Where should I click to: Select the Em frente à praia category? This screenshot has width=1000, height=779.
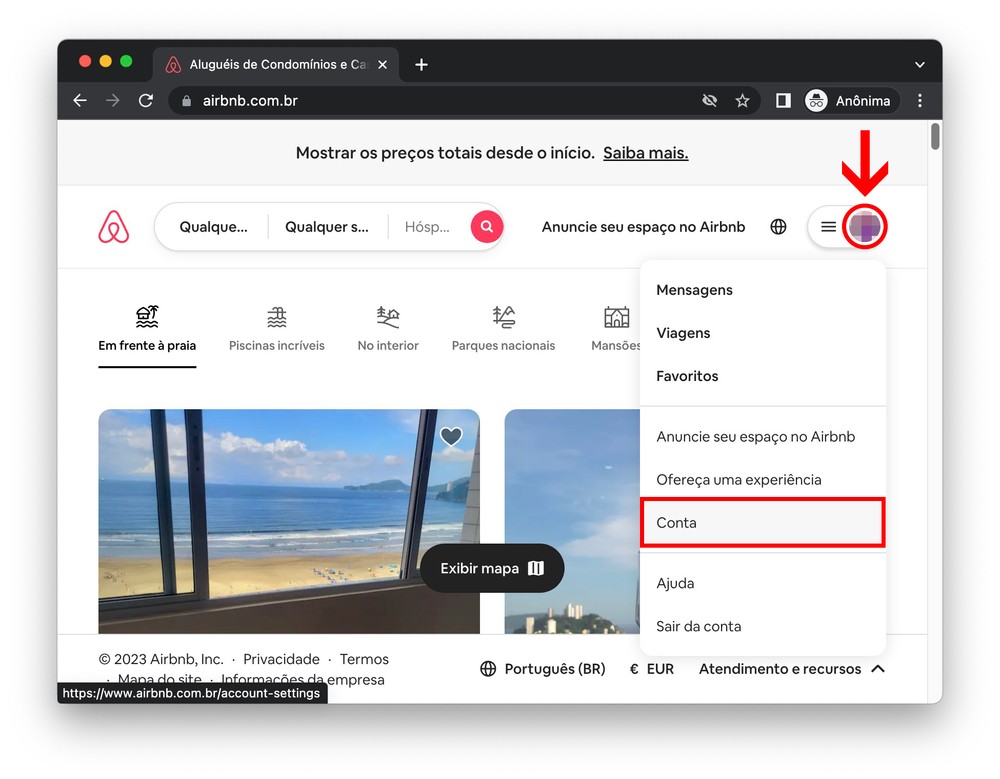click(x=147, y=329)
